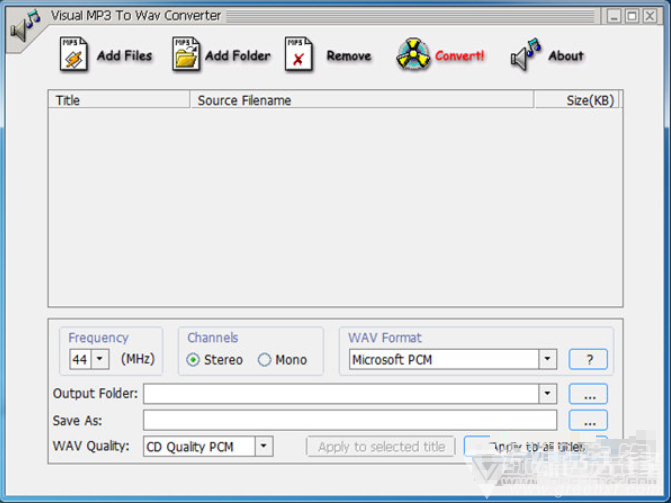Click the question mark help button
This screenshot has height=503, width=671.
click(x=588, y=359)
